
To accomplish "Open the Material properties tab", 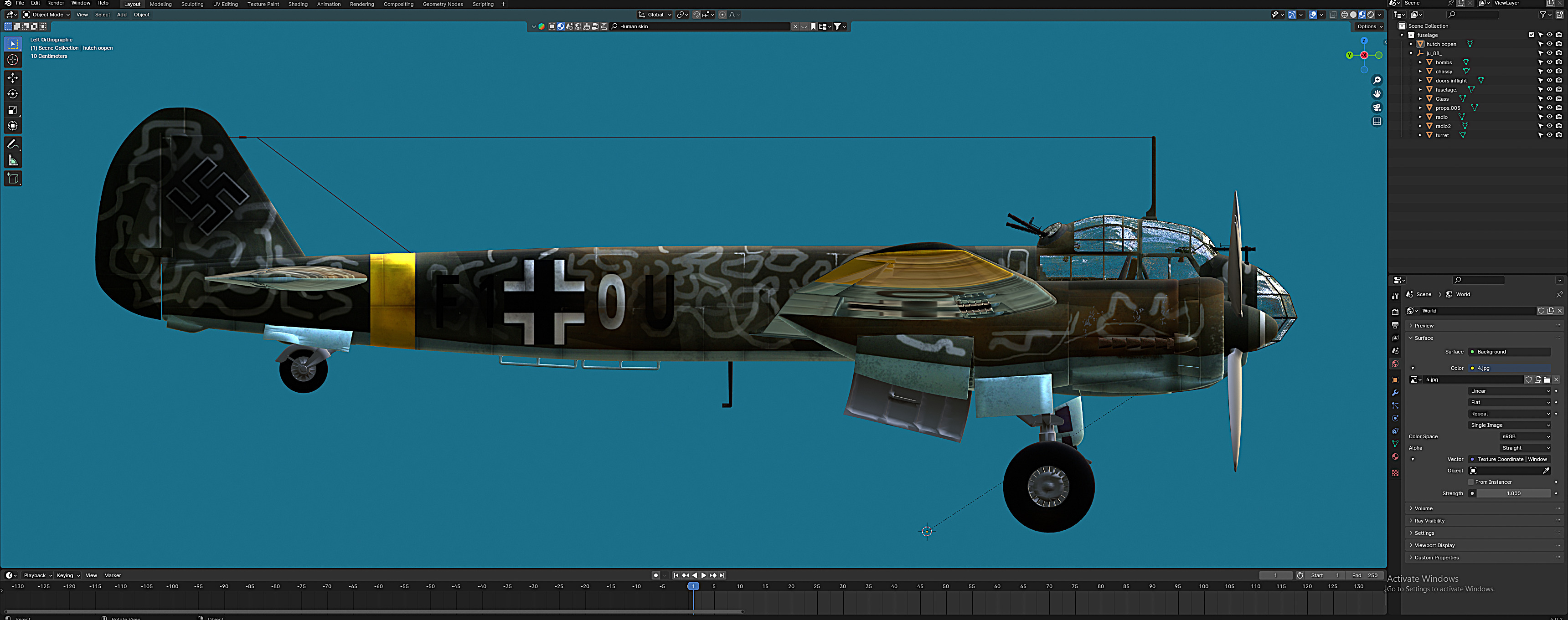I will click(x=1395, y=456).
